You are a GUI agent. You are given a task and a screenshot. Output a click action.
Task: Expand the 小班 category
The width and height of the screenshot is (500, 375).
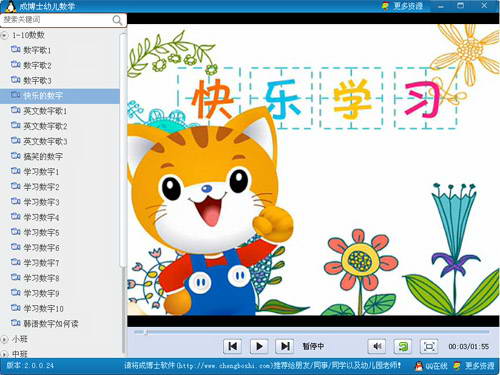click(x=4, y=340)
